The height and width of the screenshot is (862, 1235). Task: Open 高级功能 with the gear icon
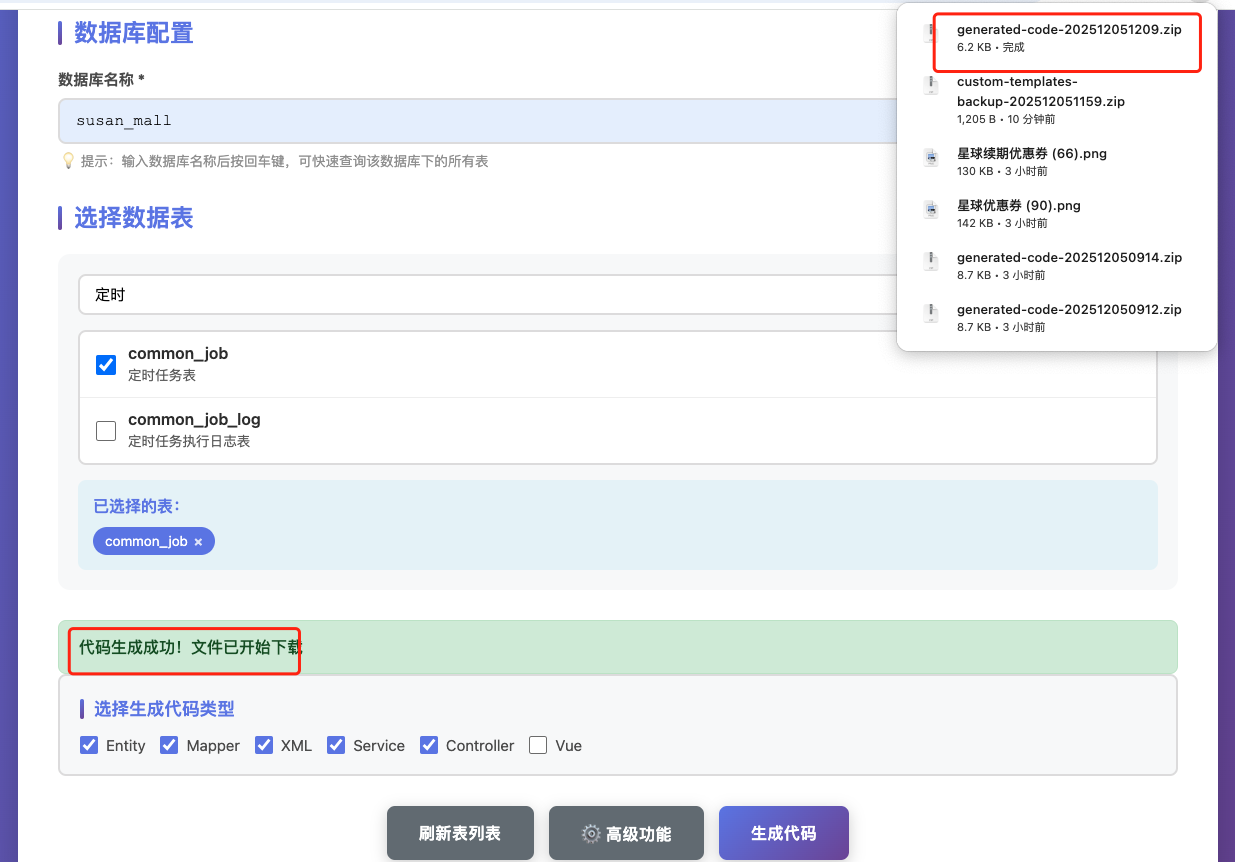(x=626, y=833)
